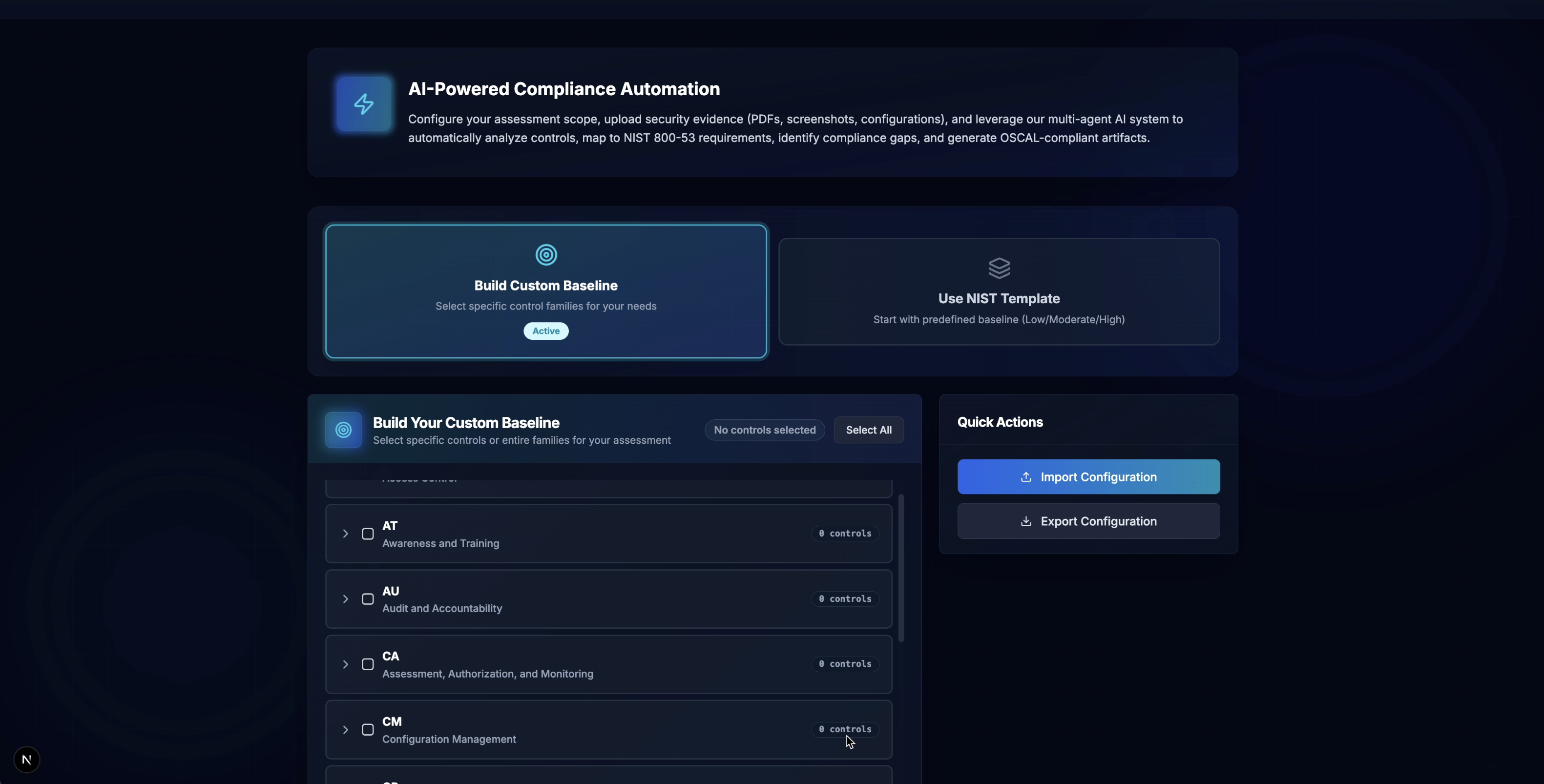The width and height of the screenshot is (1544, 784).
Task: Click the target icon in Build Custom Baseline card
Action: [545, 255]
